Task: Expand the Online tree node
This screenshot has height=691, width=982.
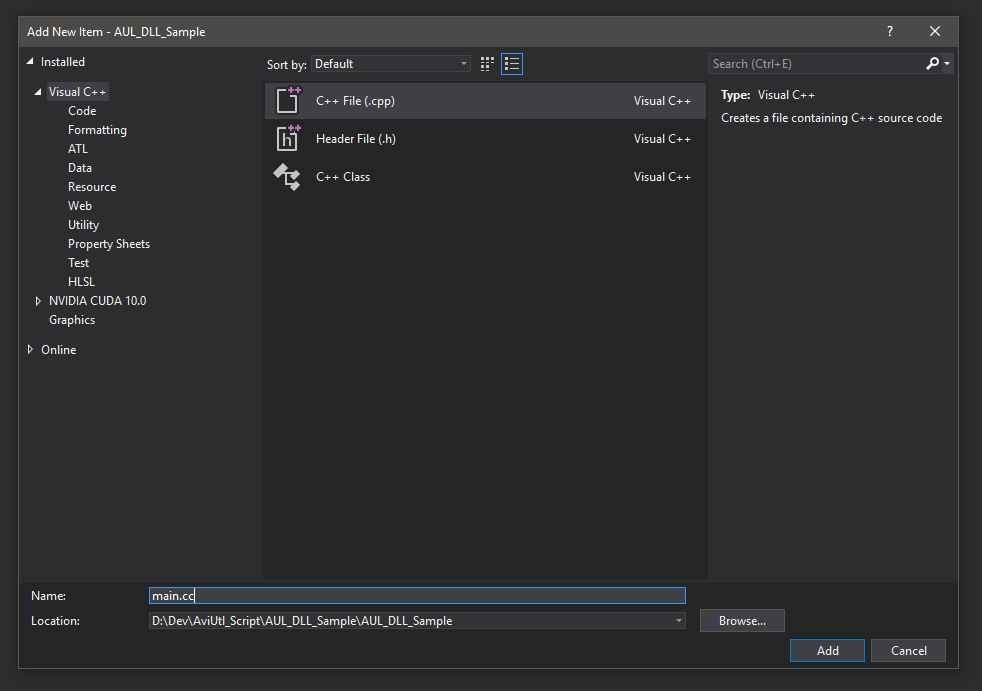Action: 29,349
